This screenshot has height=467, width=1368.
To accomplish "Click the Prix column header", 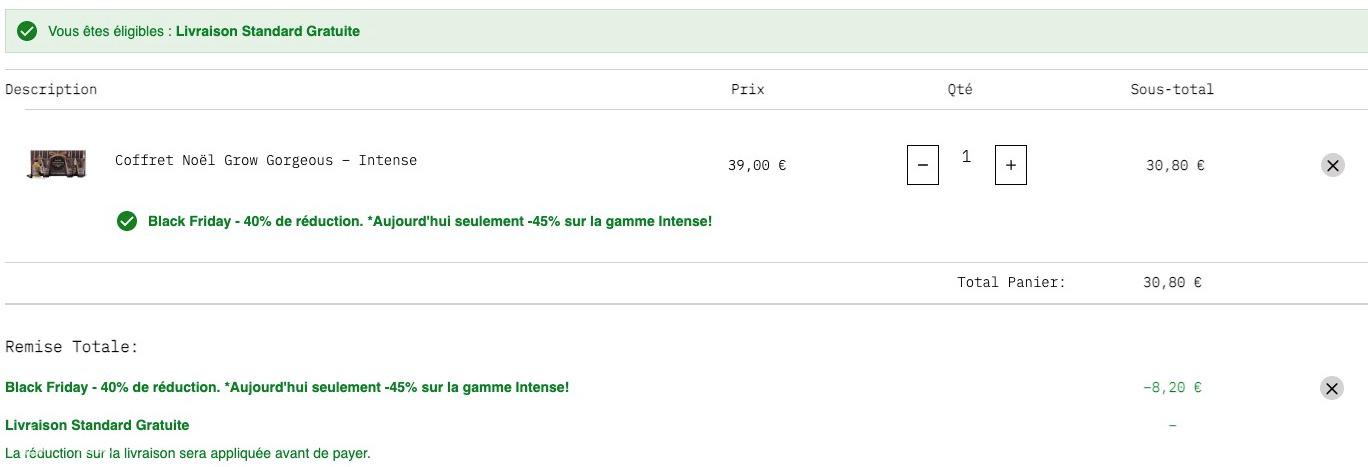I will (x=748, y=89).
